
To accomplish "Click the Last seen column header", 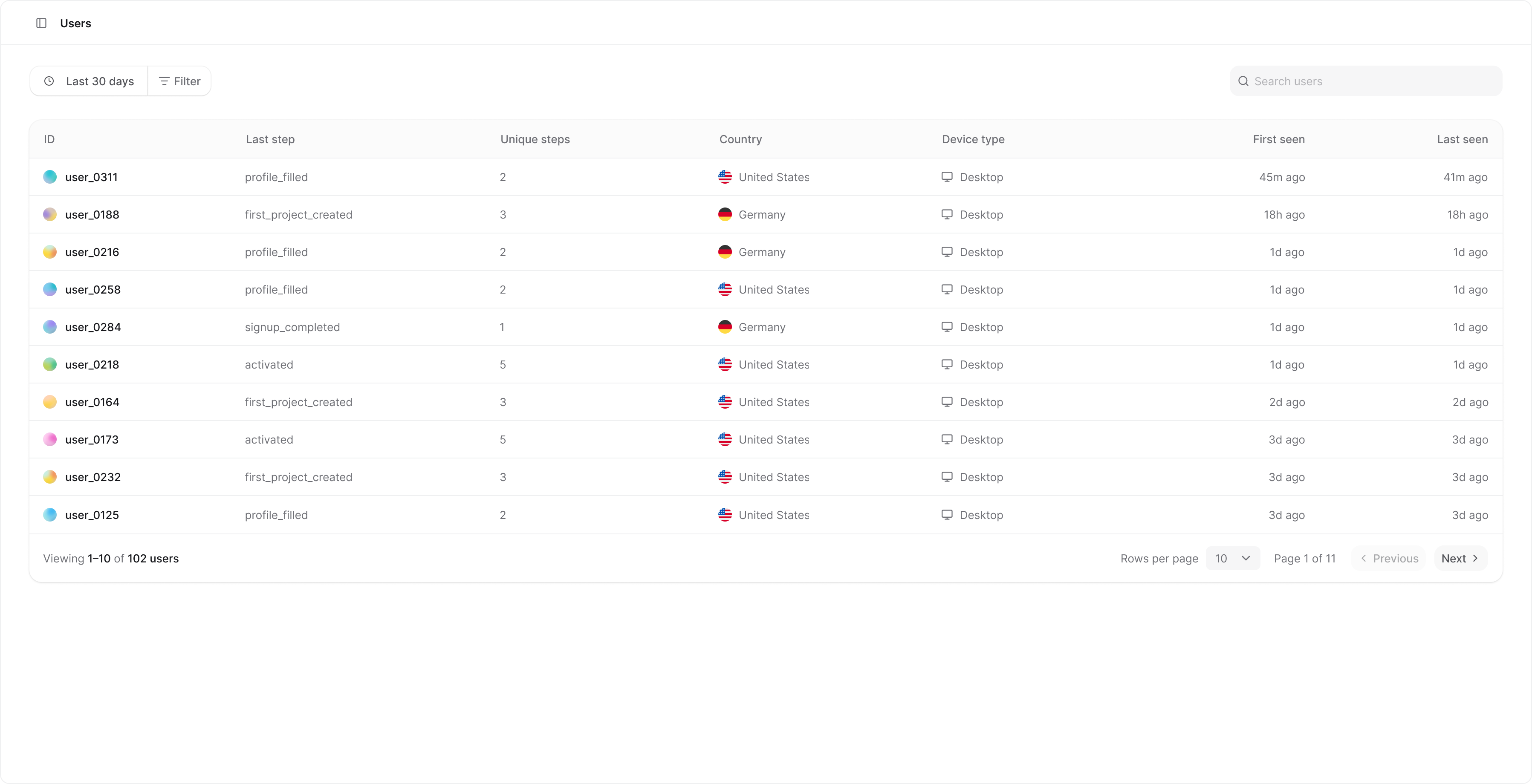I will (1463, 139).
